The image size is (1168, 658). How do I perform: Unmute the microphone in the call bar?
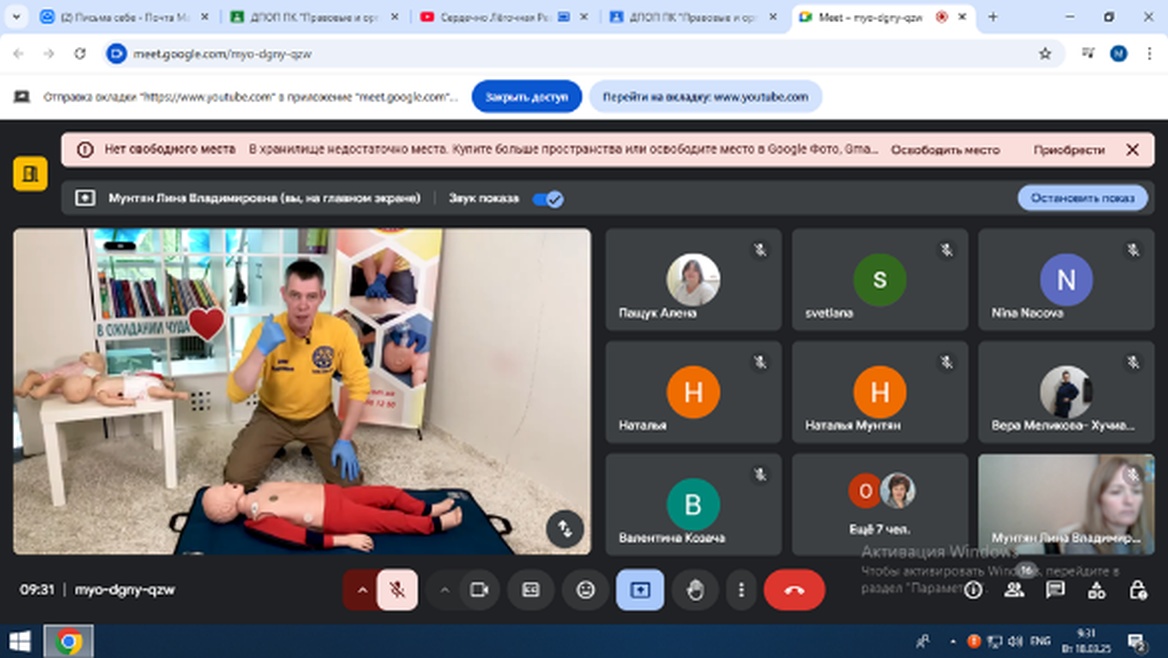coord(397,590)
